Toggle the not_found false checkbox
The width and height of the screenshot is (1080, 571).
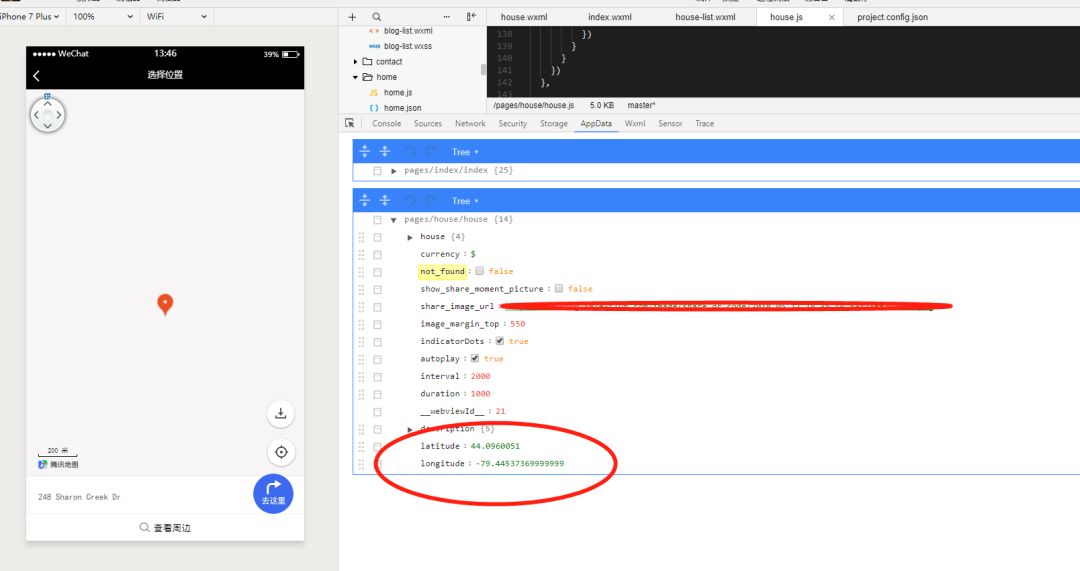click(x=479, y=271)
